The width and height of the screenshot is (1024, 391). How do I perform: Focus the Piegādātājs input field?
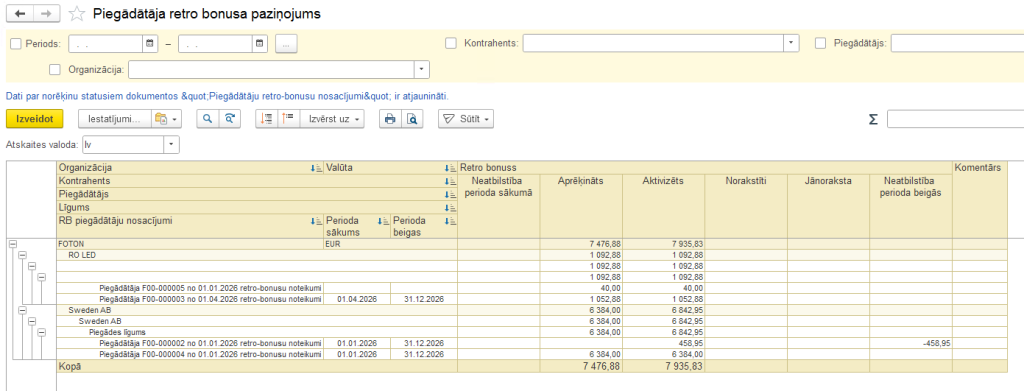(957, 44)
